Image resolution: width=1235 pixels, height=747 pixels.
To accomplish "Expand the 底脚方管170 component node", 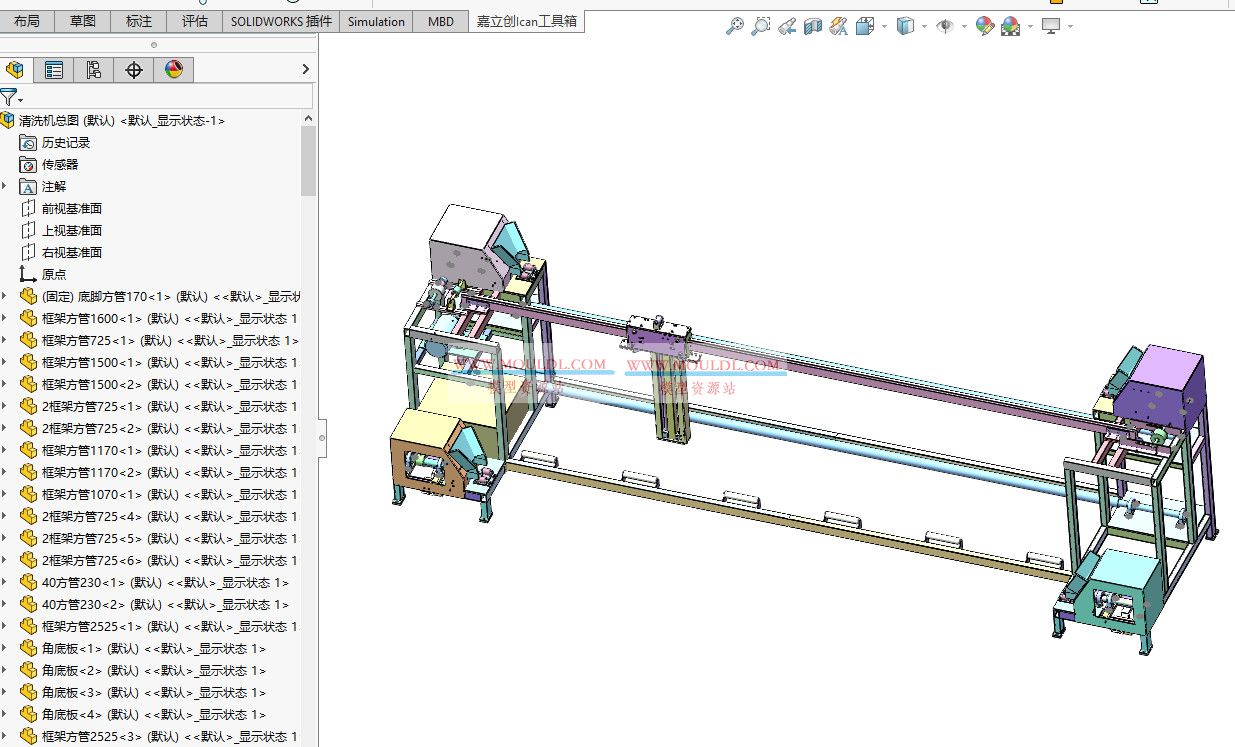I will tap(6, 296).
